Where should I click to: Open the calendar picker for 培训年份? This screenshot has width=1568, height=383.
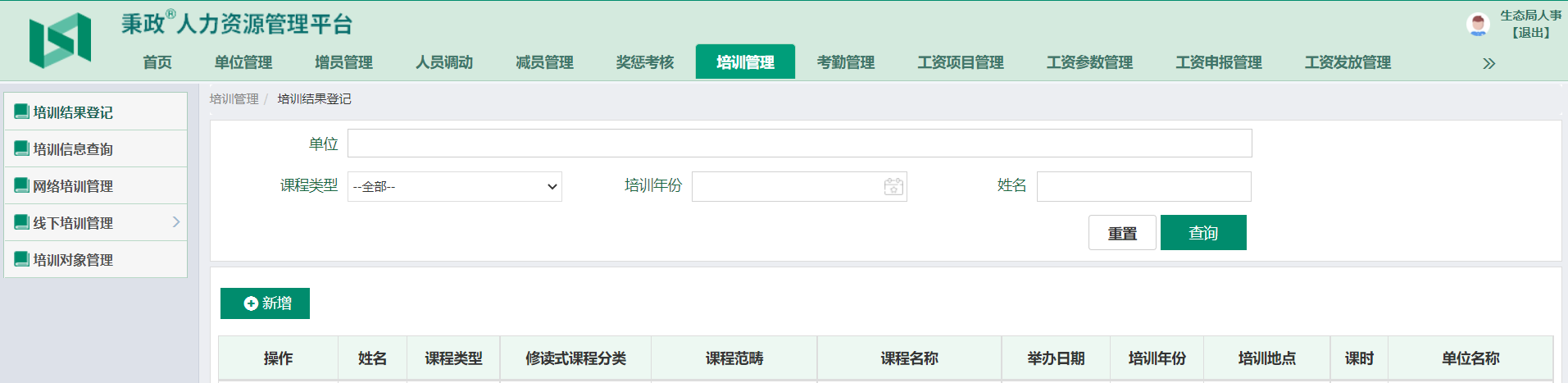coord(893,187)
